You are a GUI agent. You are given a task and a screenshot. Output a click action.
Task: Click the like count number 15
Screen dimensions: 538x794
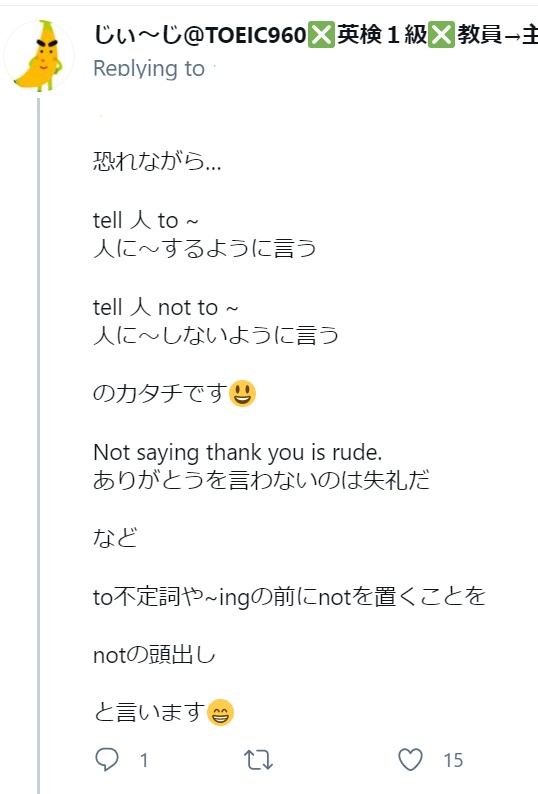pyautogui.click(x=453, y=760)
